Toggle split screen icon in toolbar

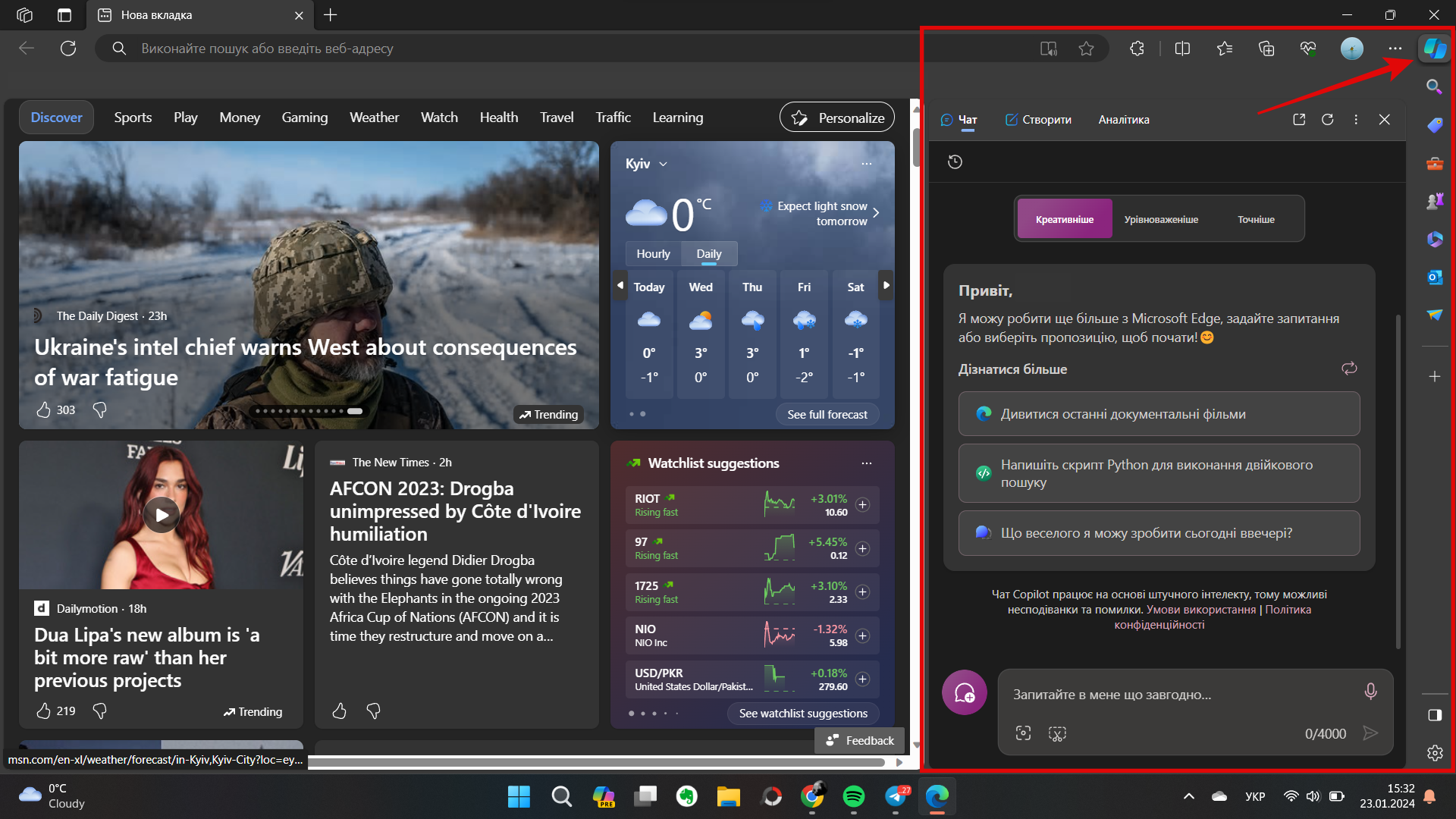pos(1182,49)
